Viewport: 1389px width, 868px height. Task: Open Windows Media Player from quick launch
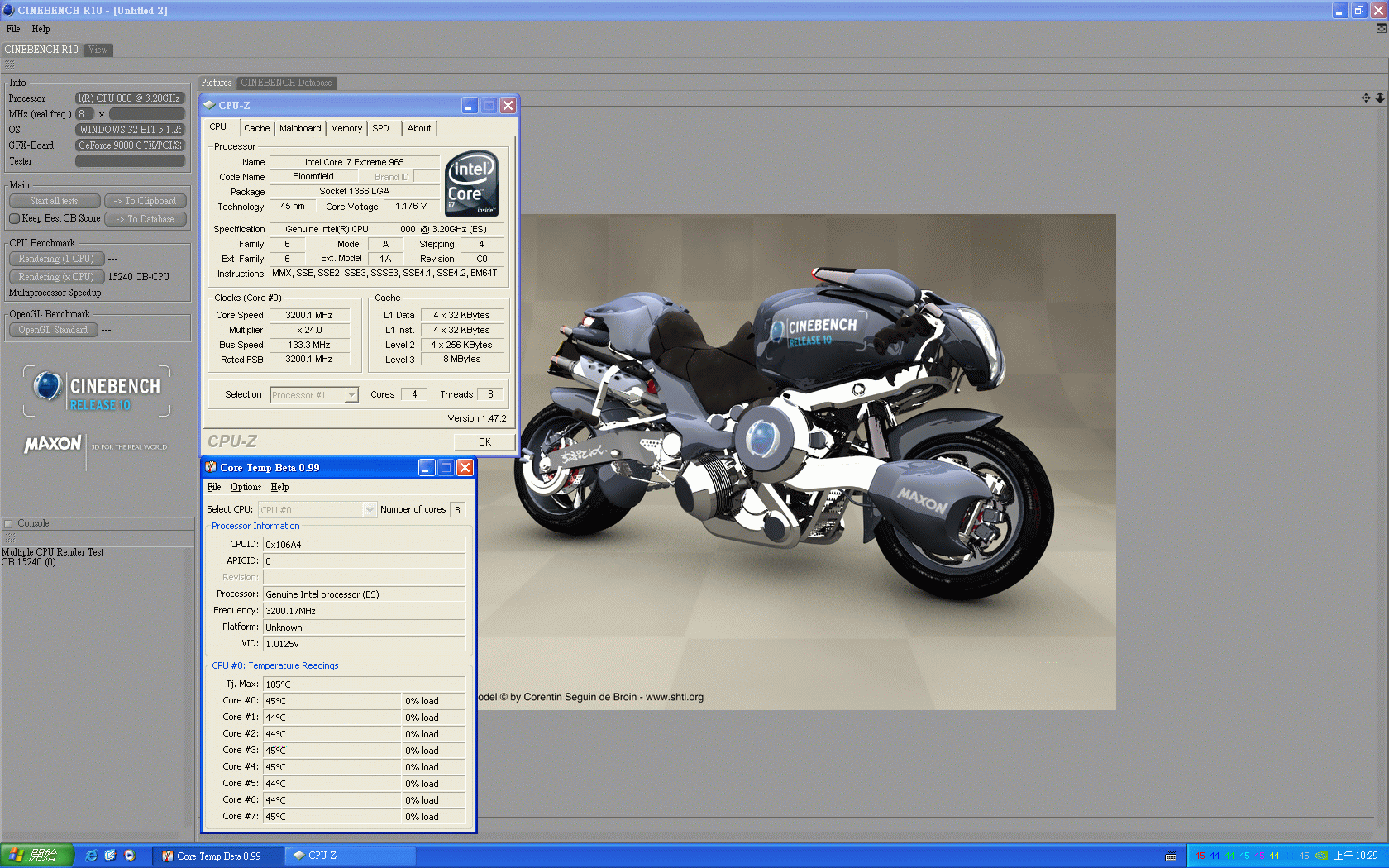point(130,856)
